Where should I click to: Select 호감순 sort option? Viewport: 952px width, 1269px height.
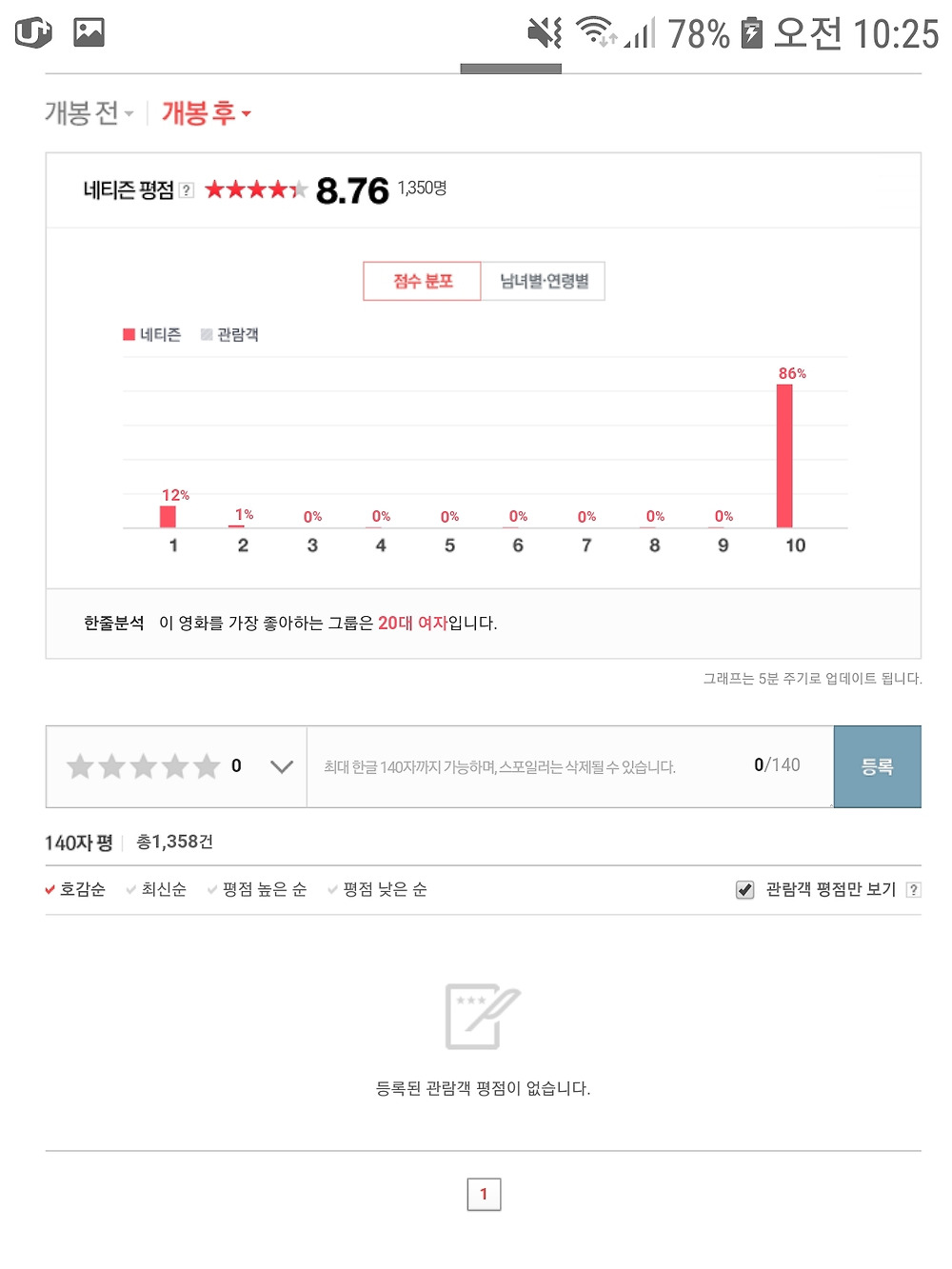(75, 889)
